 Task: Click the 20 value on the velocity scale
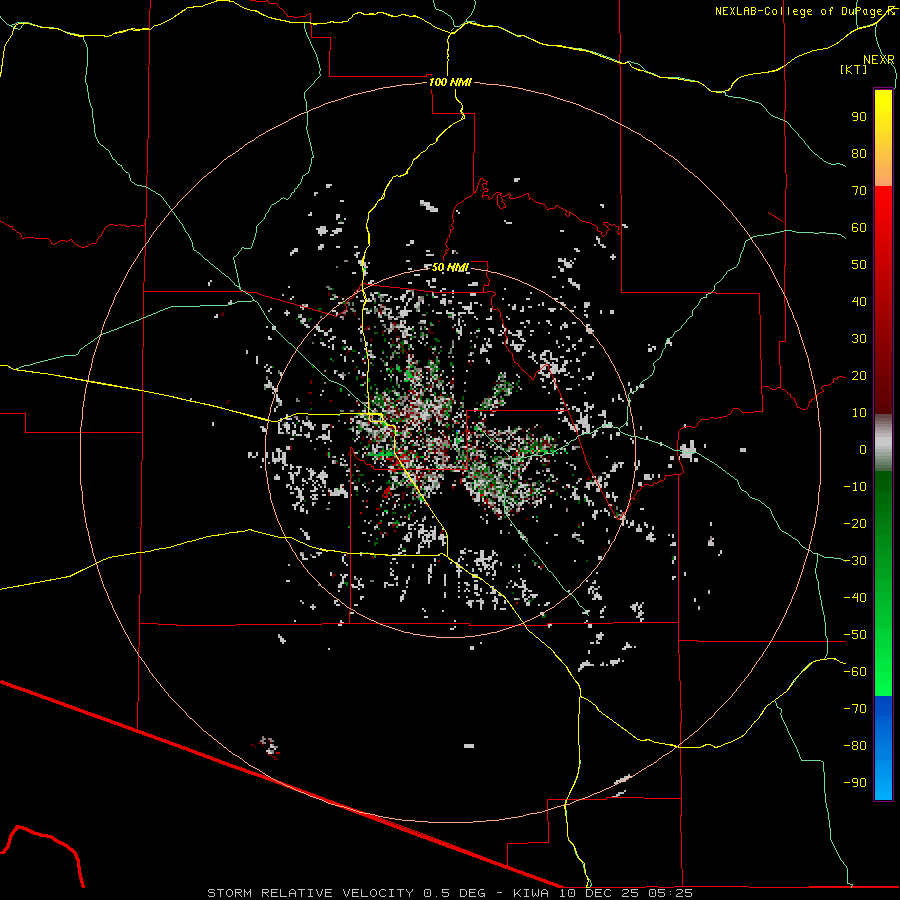[x=859, y=376]
